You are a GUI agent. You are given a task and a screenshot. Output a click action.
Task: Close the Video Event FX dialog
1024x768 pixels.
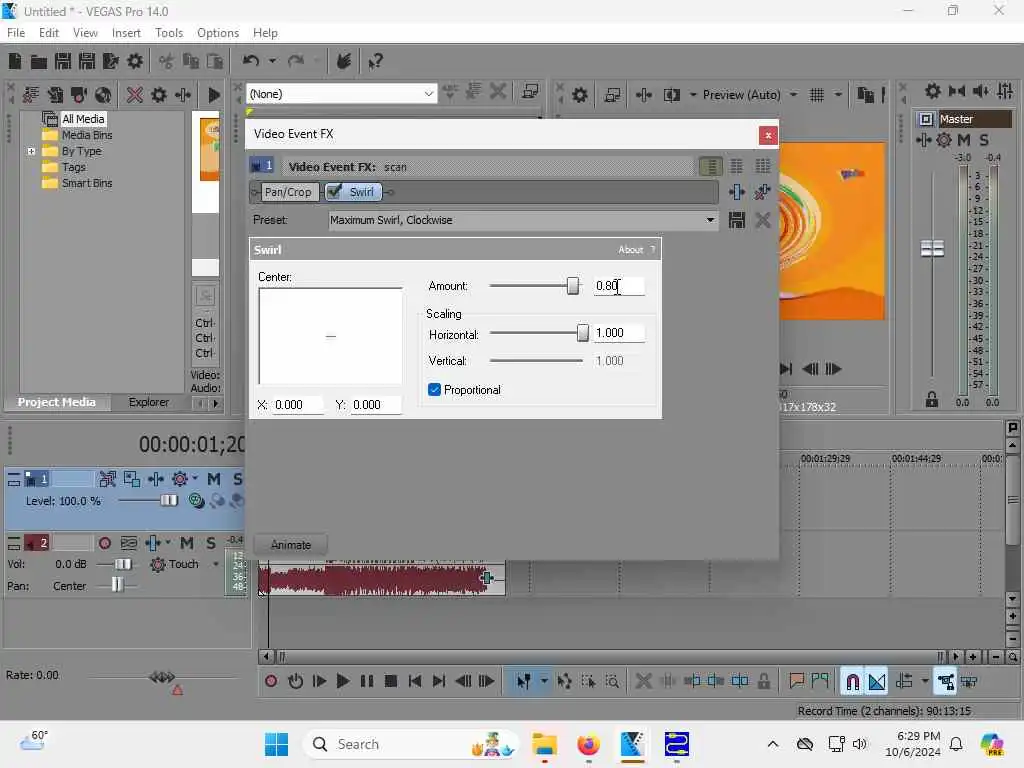pos(768,135)
